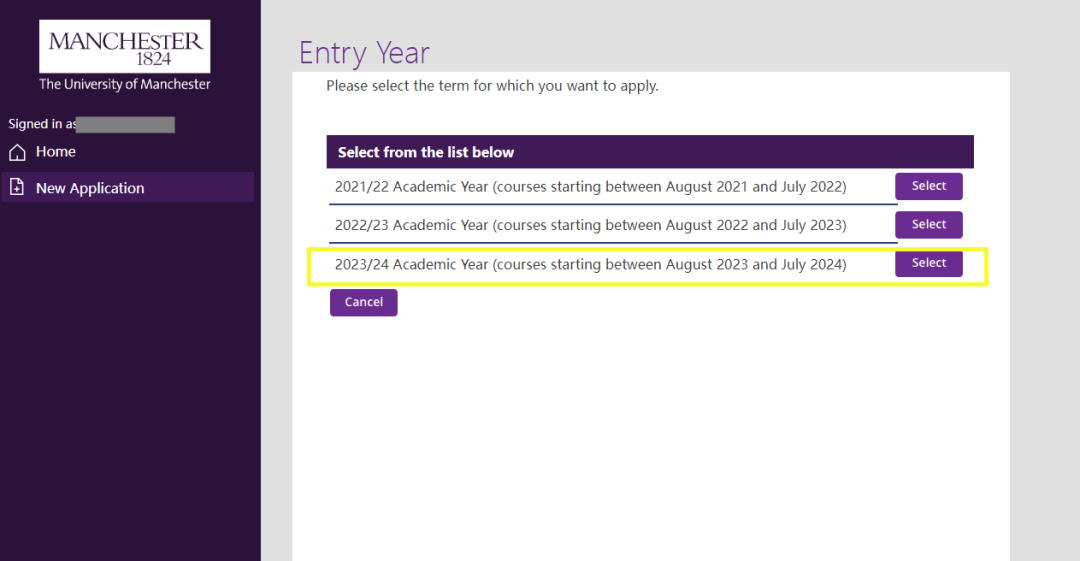Screen dimensions: 1080x561
Task: Click the 2023/24 Academic Year row text
Action: 590,264
